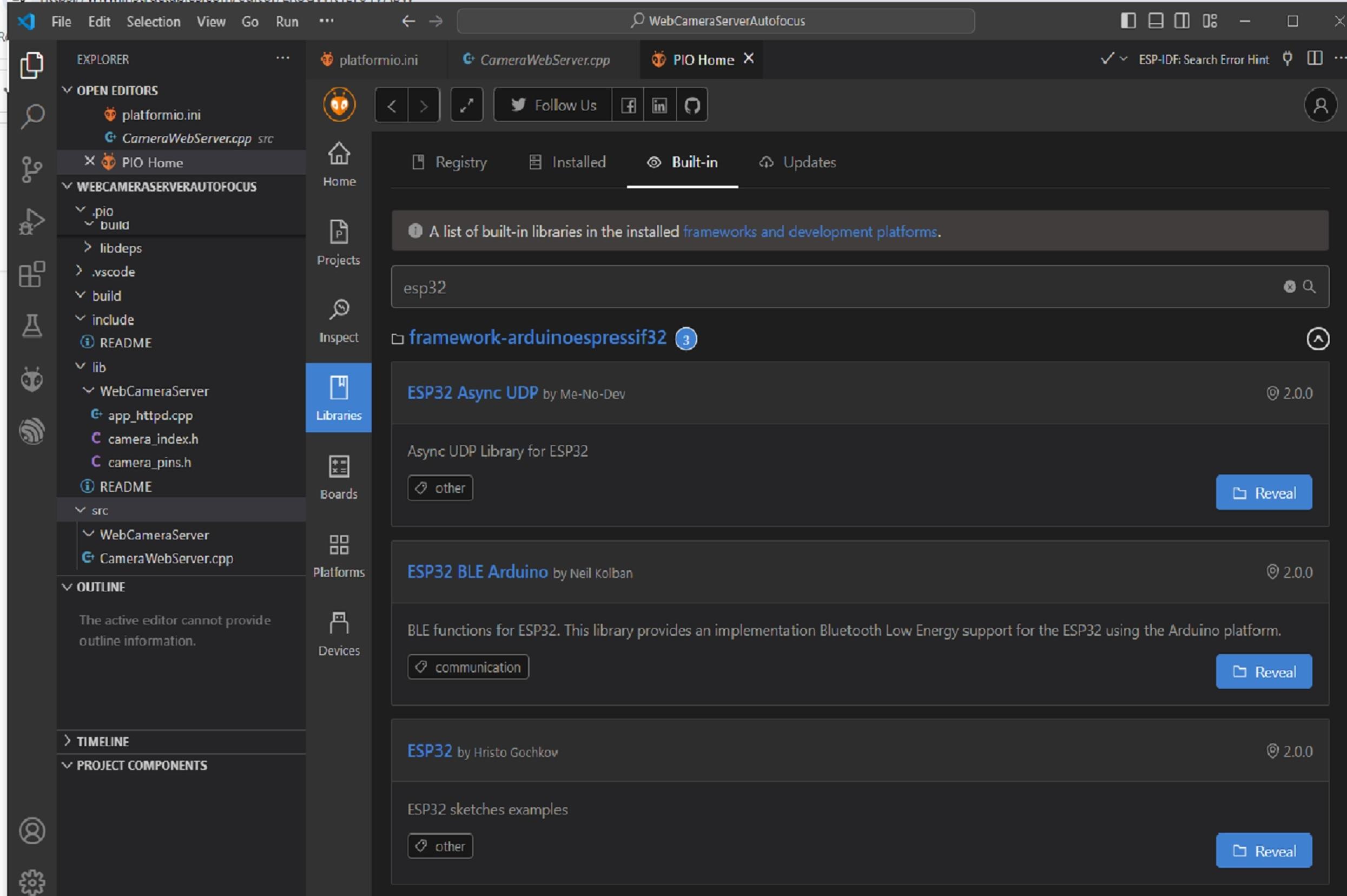The height and width of the screenshot is (896, 1347).
Task: Click the command center search box
Action: (x=716, y=21)
